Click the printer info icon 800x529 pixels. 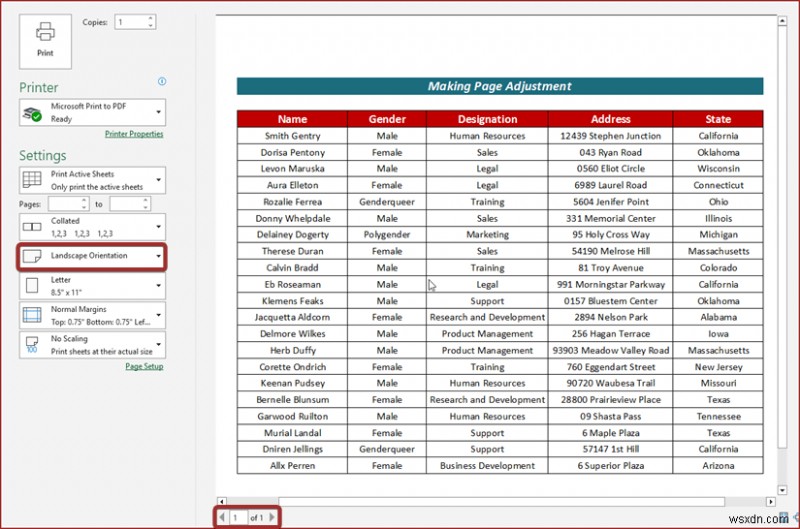point(162,81)
